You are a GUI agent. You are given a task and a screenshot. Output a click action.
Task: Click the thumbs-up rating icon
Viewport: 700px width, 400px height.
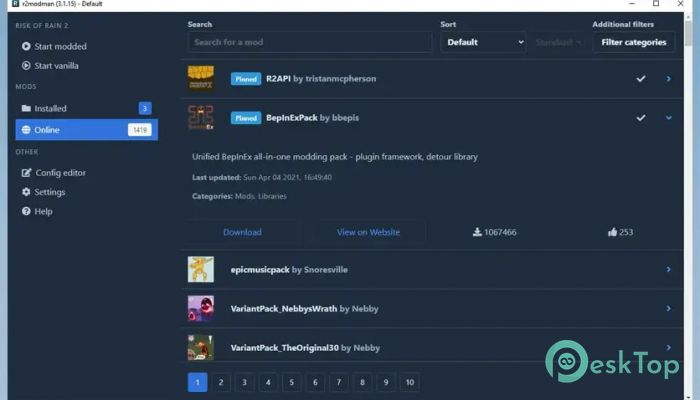[x=612, y=232]
